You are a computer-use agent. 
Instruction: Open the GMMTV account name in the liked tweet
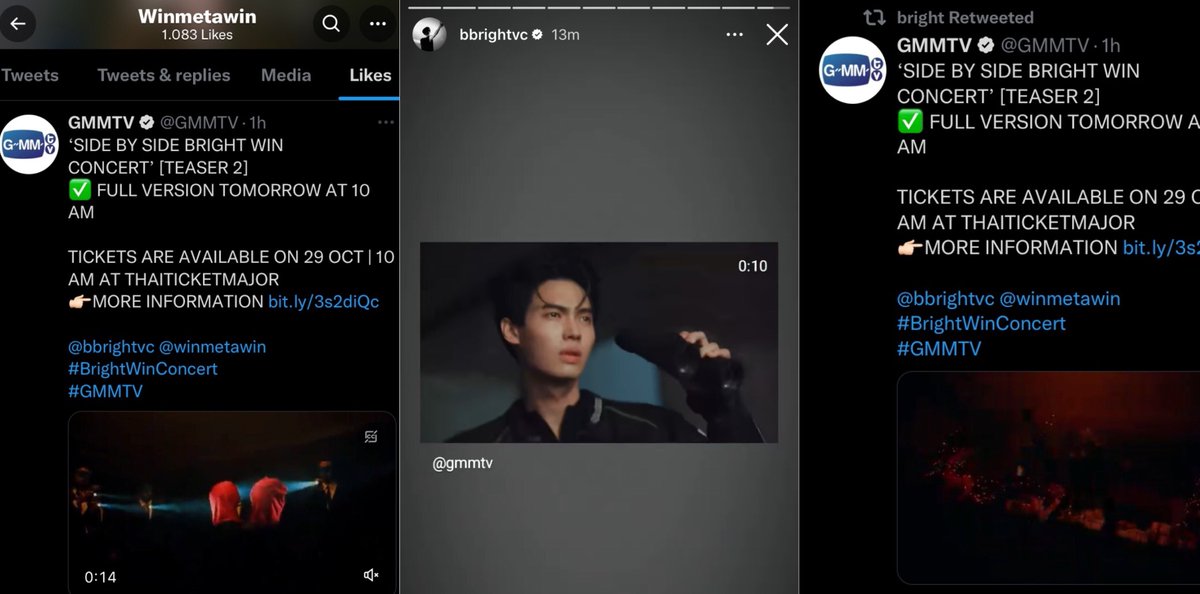[x=101, y=123]
